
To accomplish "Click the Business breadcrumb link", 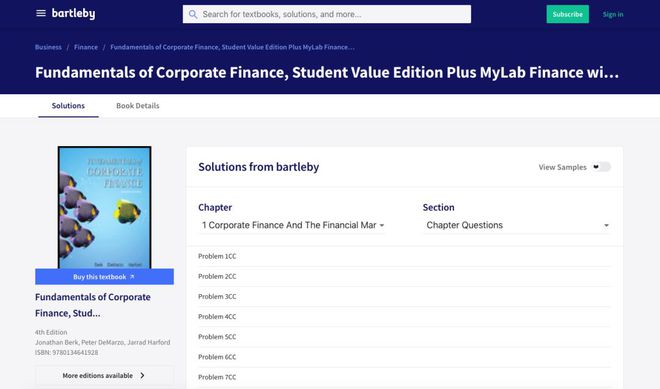I will 48,47.
